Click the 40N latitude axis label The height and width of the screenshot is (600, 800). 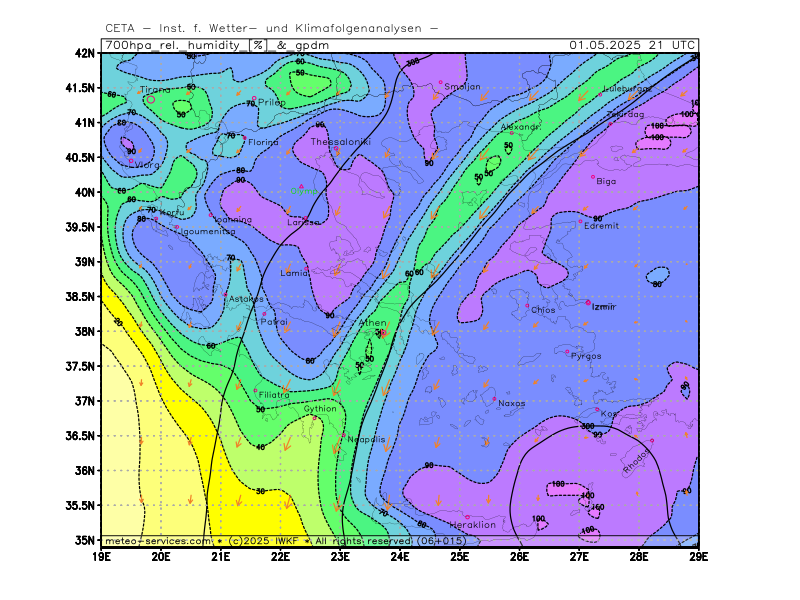pos(84,192)
